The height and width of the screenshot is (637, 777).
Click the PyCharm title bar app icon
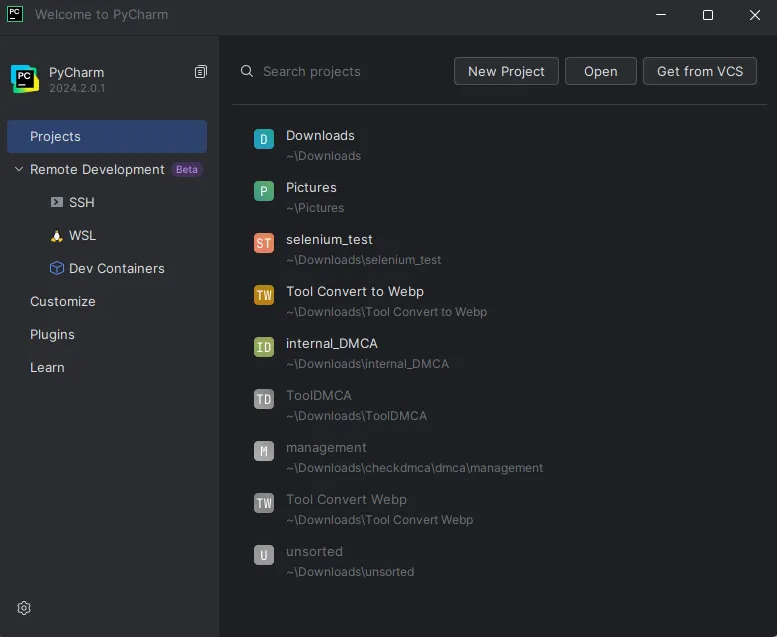[x=15, y=14]
